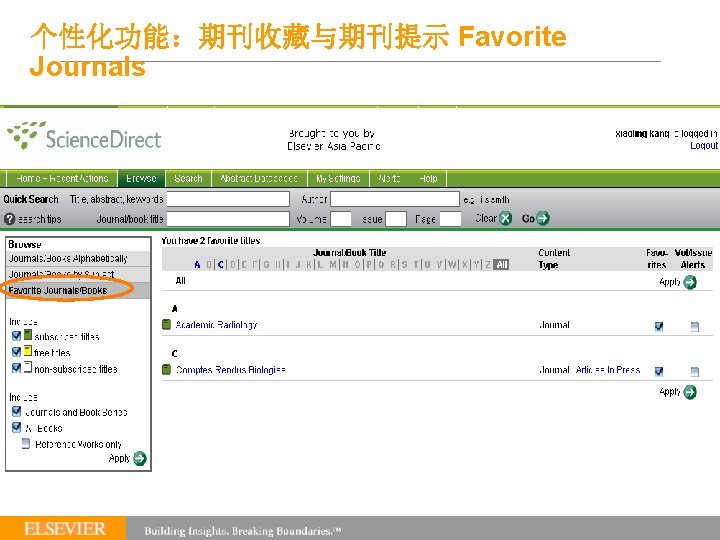The height and width of the screenshot is (540, 720).
Task: Click the Vol/Issue Alerts column header
Action: pos(693,259)
